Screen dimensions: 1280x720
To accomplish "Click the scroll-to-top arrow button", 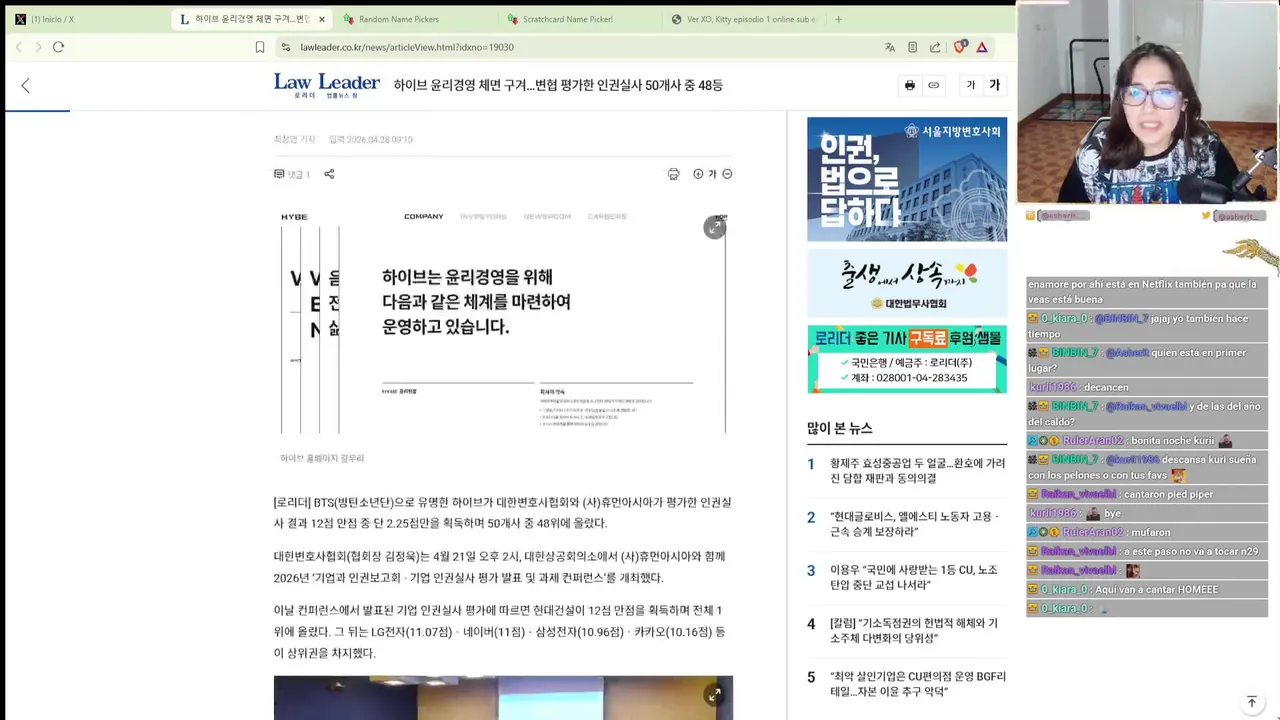I will pyautogui.click(x=1251, y=702).
